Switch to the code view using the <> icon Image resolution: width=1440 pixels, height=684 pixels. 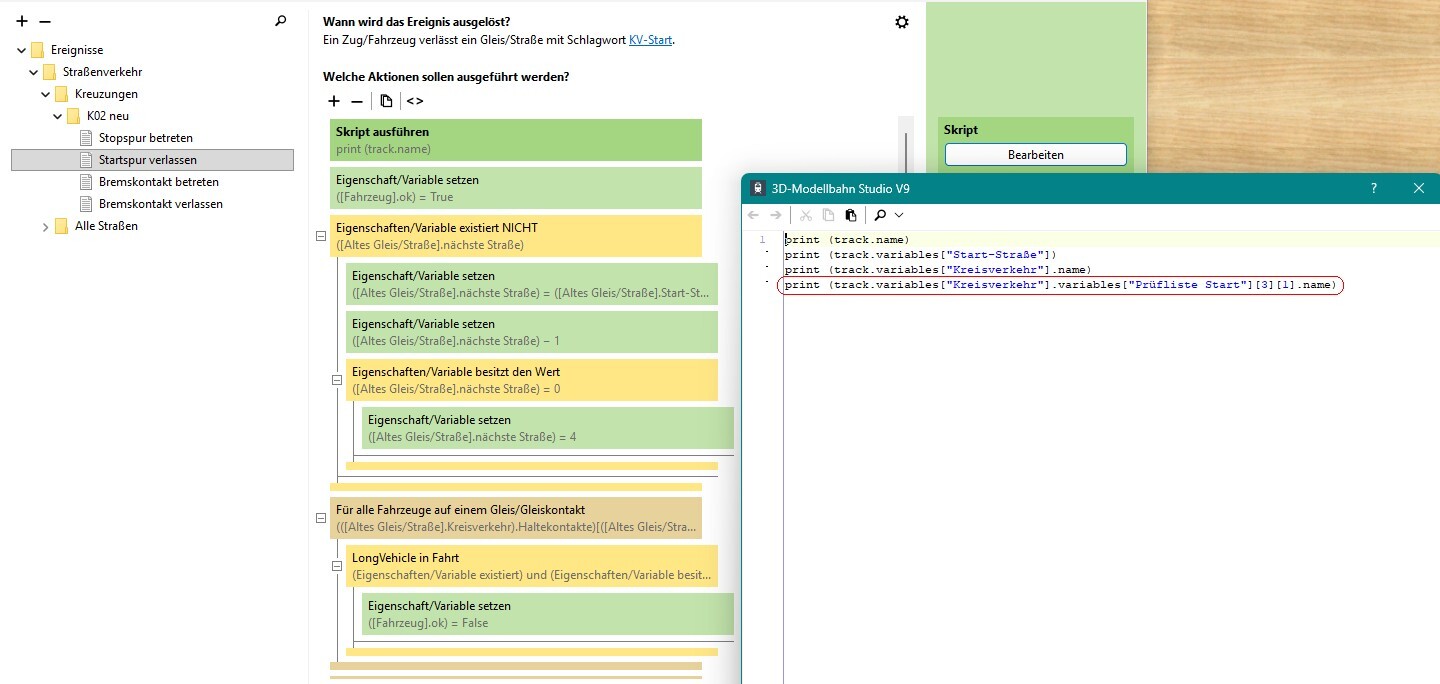414,101
